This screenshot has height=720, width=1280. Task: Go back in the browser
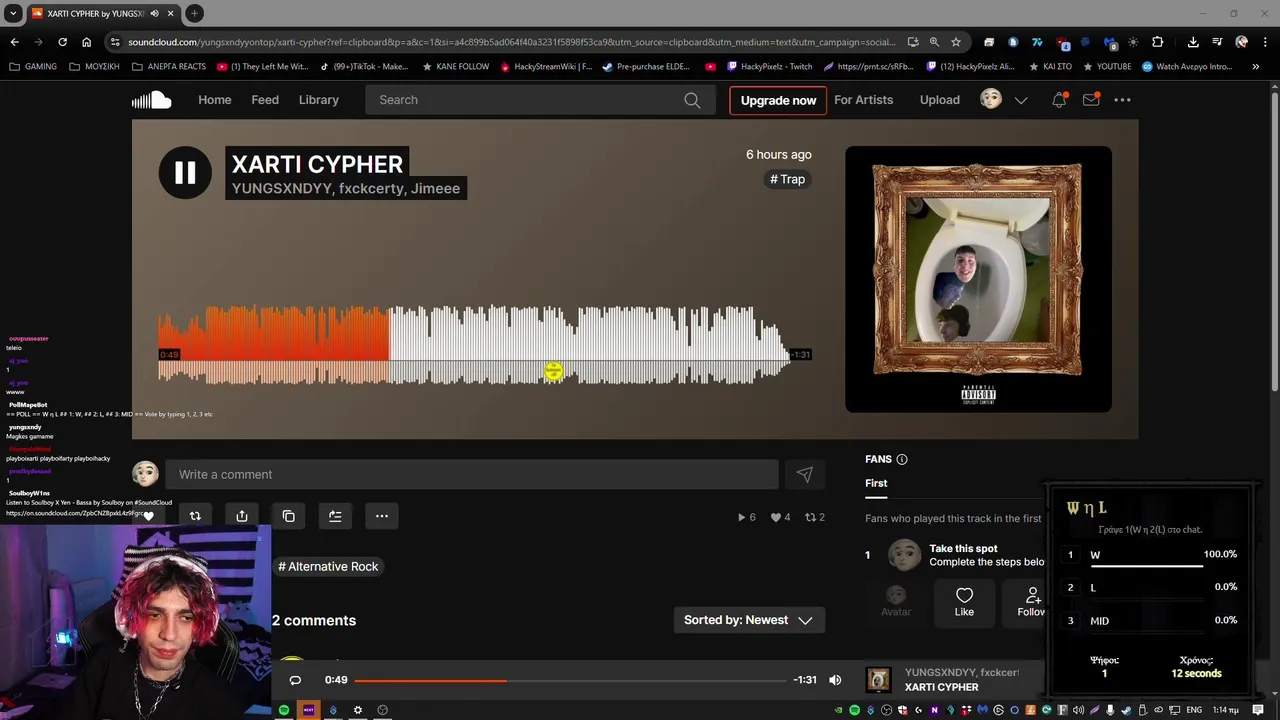(14, 42)
